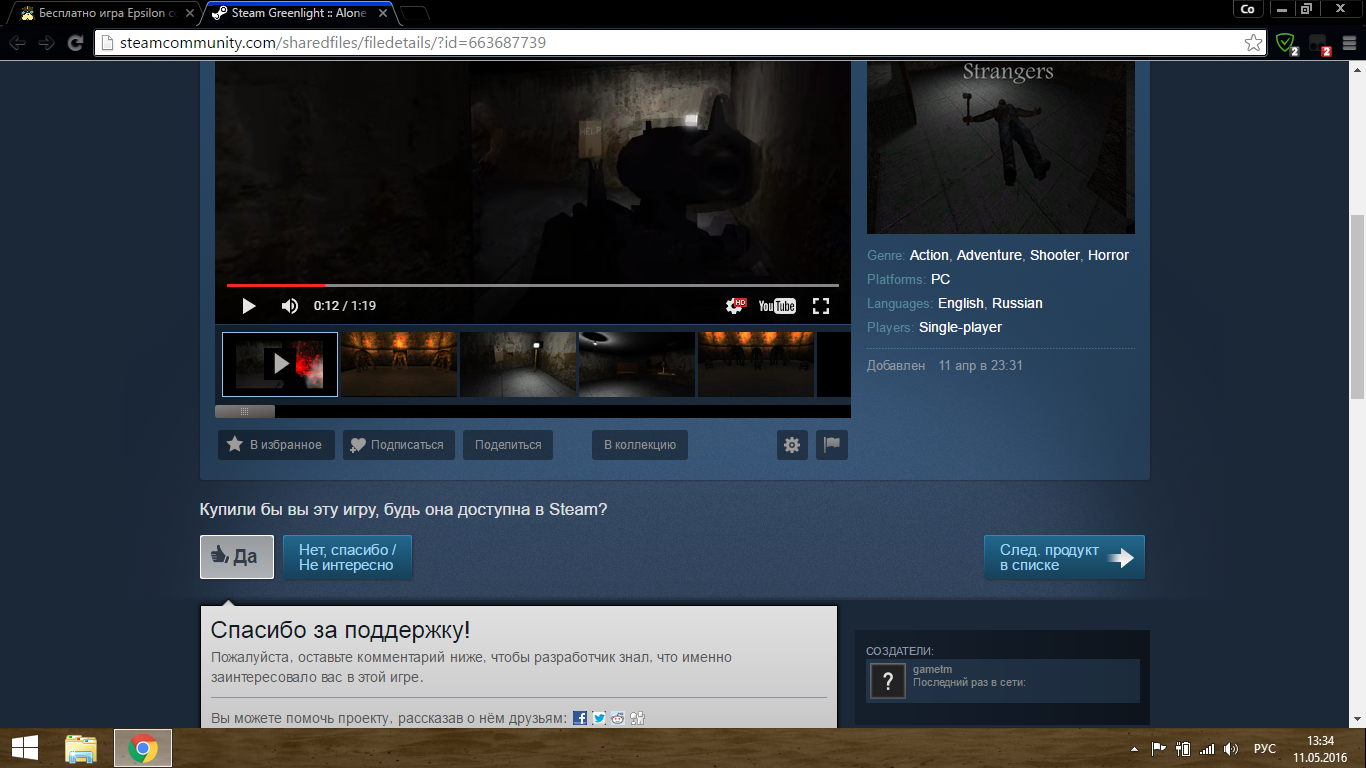This screenshot has width=1366, height=768.
Task: Close the Steam Greenlight tab
Action: (x=382, y=14)
